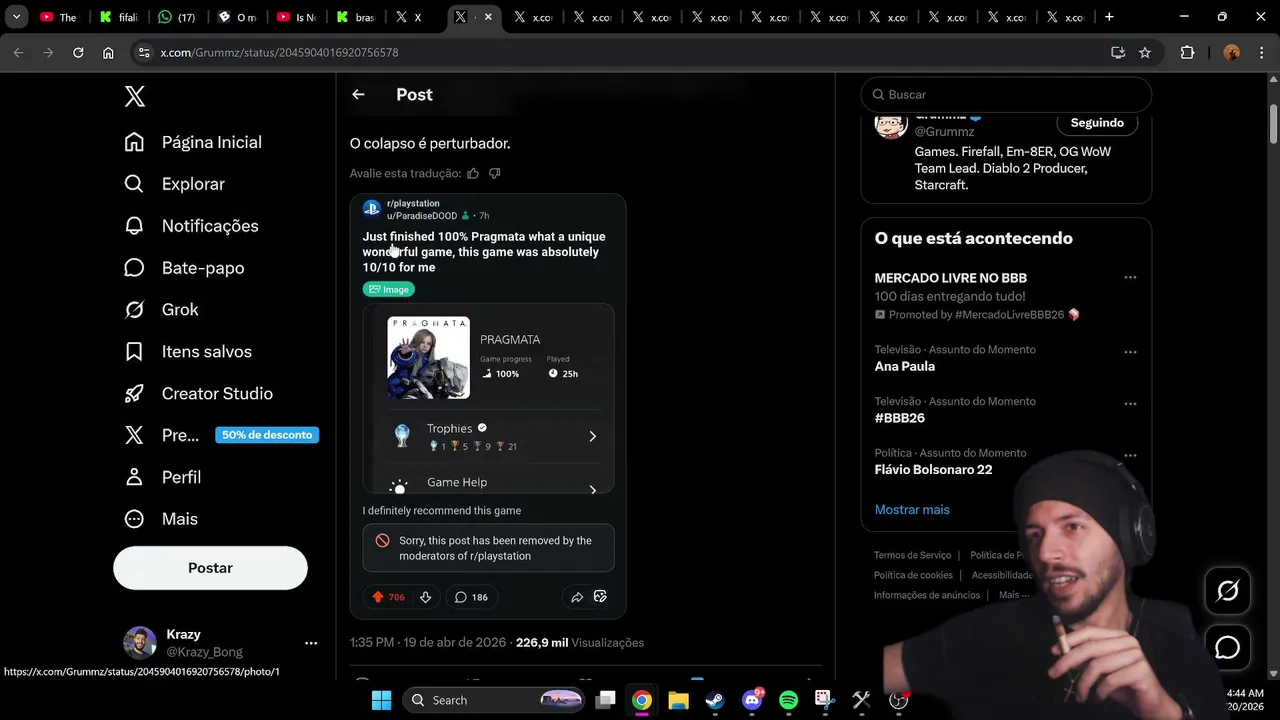Image resolution: width=1280 pixels, height=720 pixels.
Task: Open a new browser tab
Action: tap(1109, 17)
